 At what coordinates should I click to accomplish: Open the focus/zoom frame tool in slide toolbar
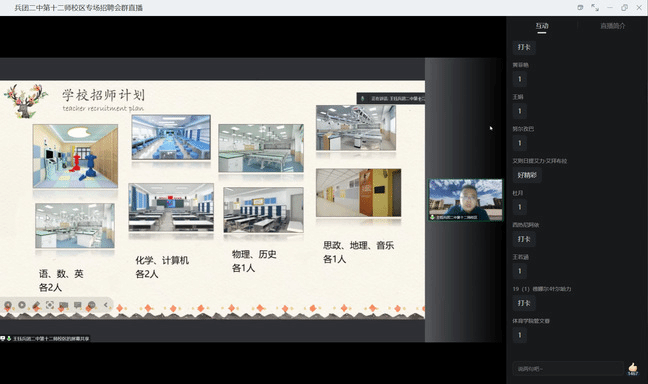tap(50, 305)
